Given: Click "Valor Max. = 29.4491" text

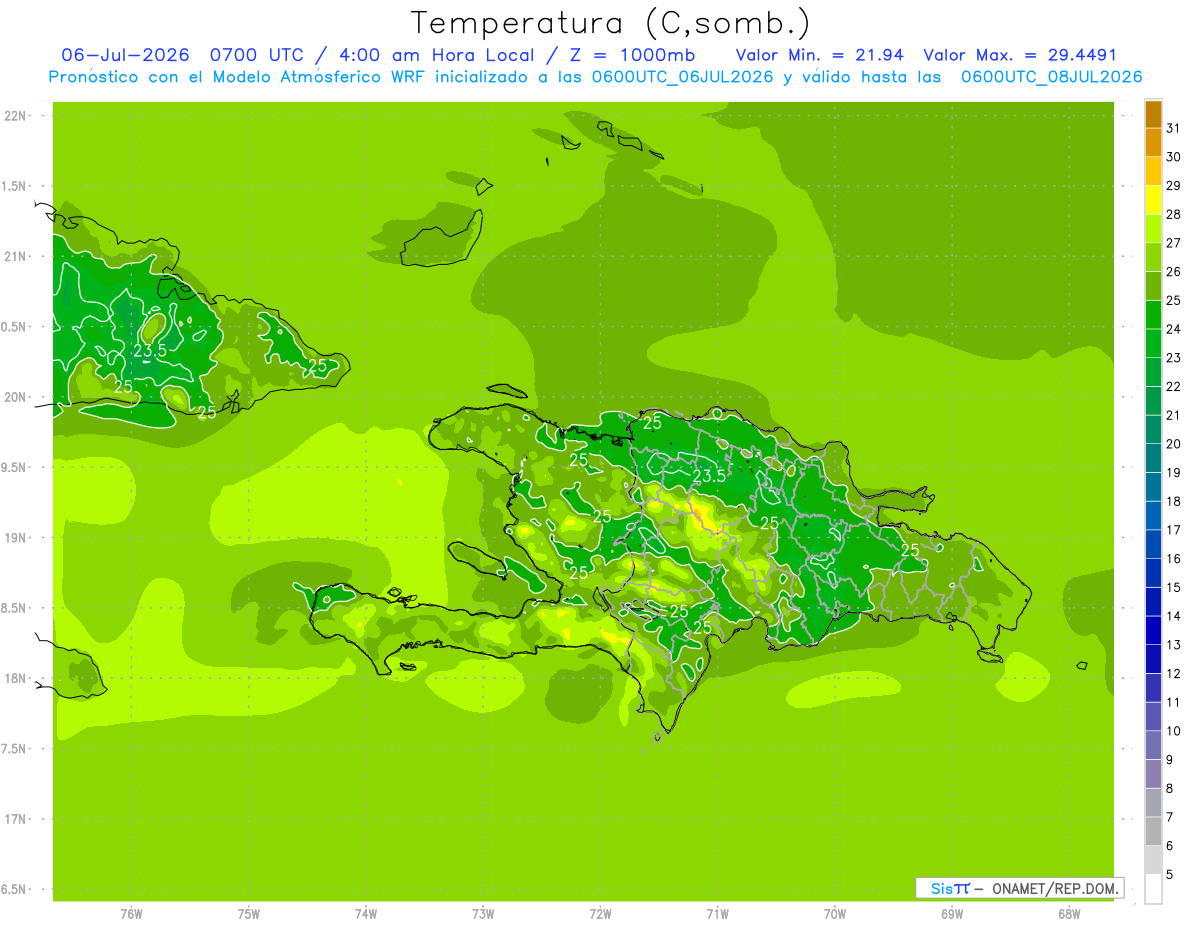Looking at the screenshot, I should tap(1020, 55).
